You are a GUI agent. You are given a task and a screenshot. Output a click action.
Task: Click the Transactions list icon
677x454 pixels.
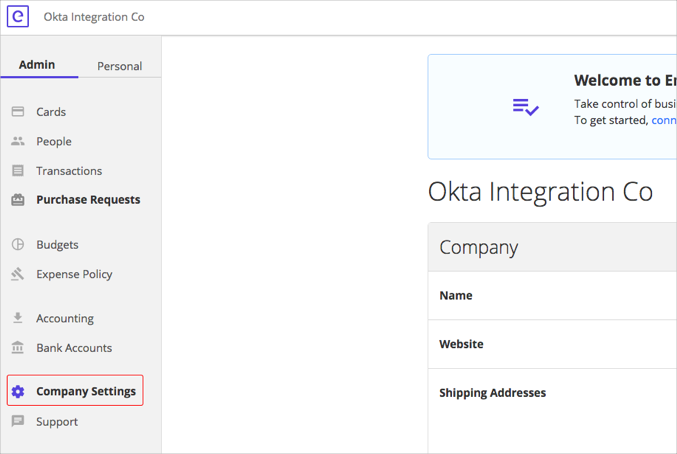[x=18, y=171]
